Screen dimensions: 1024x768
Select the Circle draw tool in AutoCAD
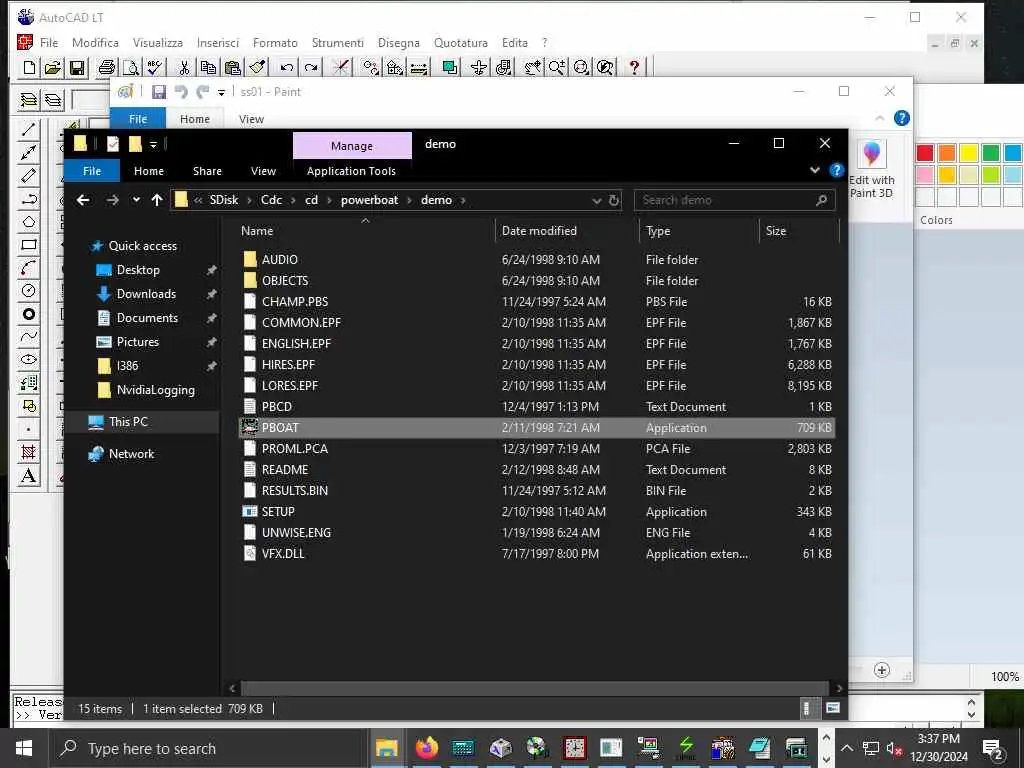click(x=28, y=291)
